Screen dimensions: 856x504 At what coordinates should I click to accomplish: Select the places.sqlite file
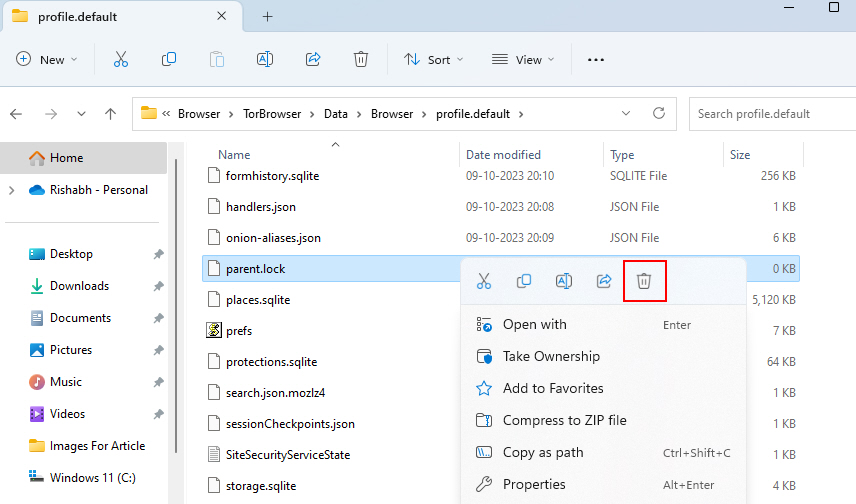pyautogui.click(x=258, y=300)
